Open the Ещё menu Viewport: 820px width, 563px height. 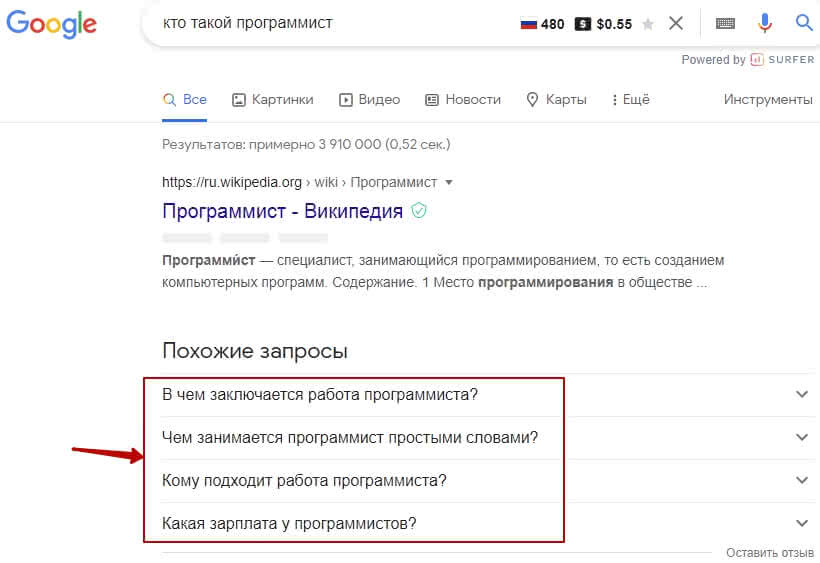click(x=631, y=99)
